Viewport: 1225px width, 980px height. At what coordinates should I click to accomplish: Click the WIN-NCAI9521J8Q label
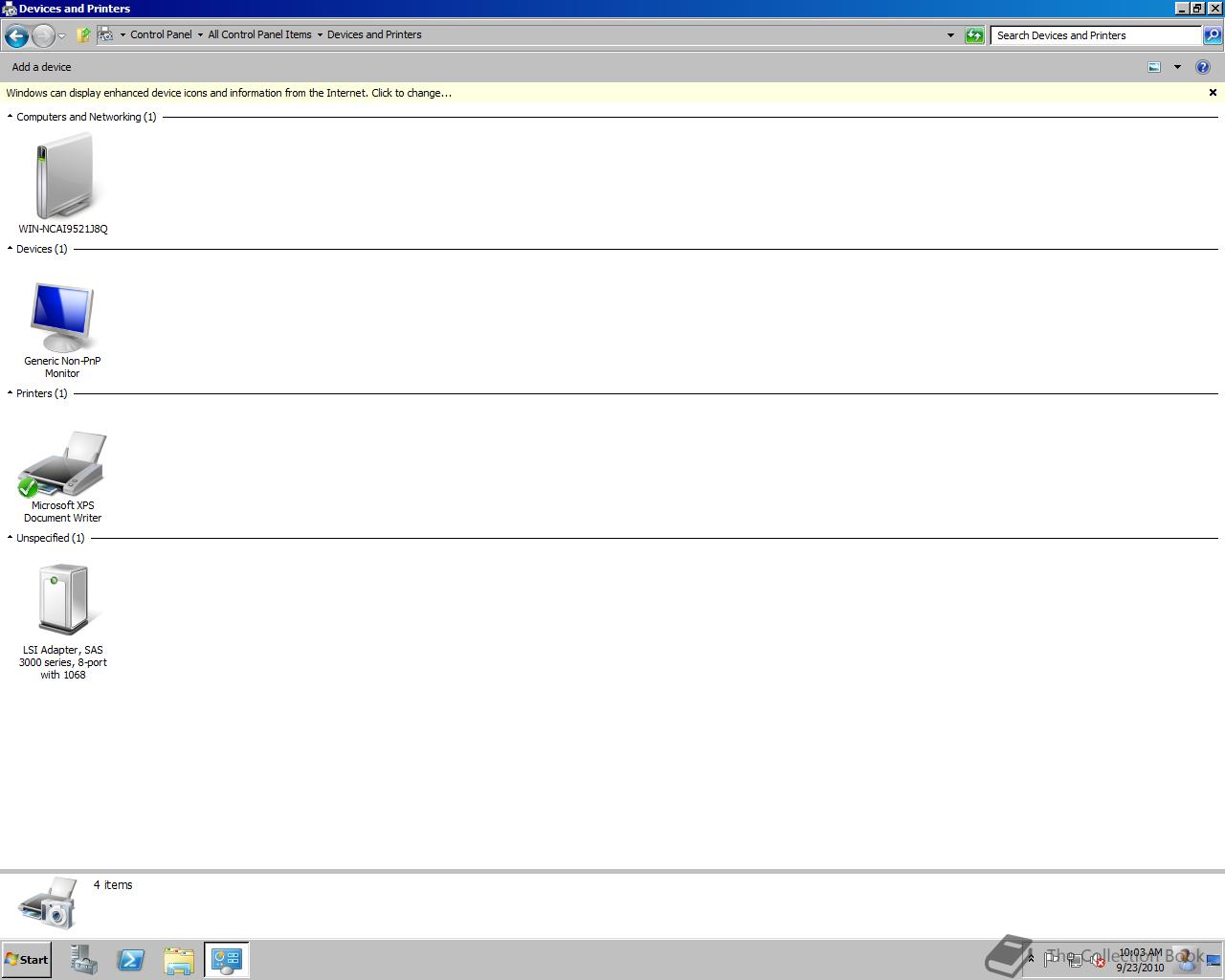63,229
